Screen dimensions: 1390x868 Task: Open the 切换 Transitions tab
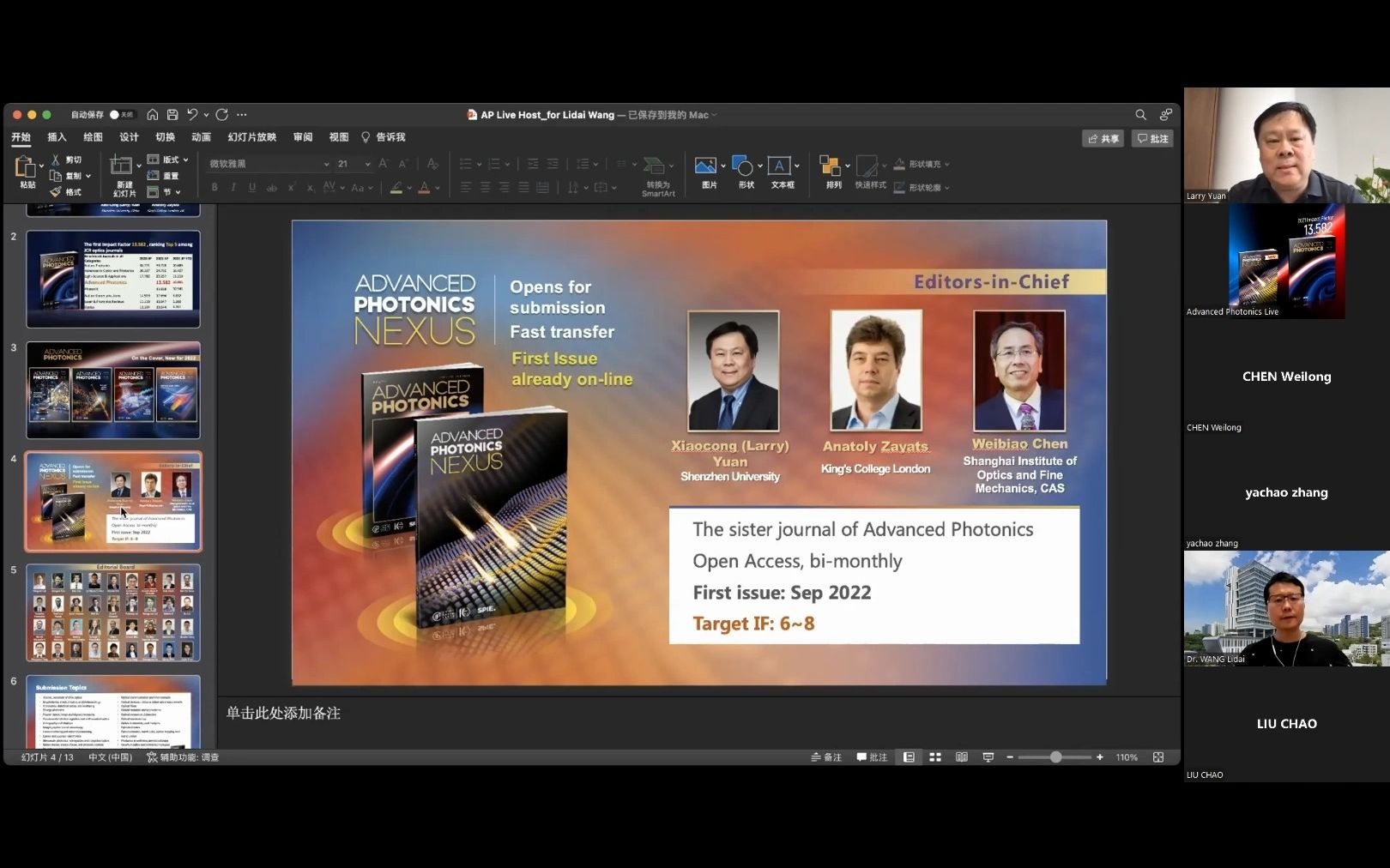point(165,137)
